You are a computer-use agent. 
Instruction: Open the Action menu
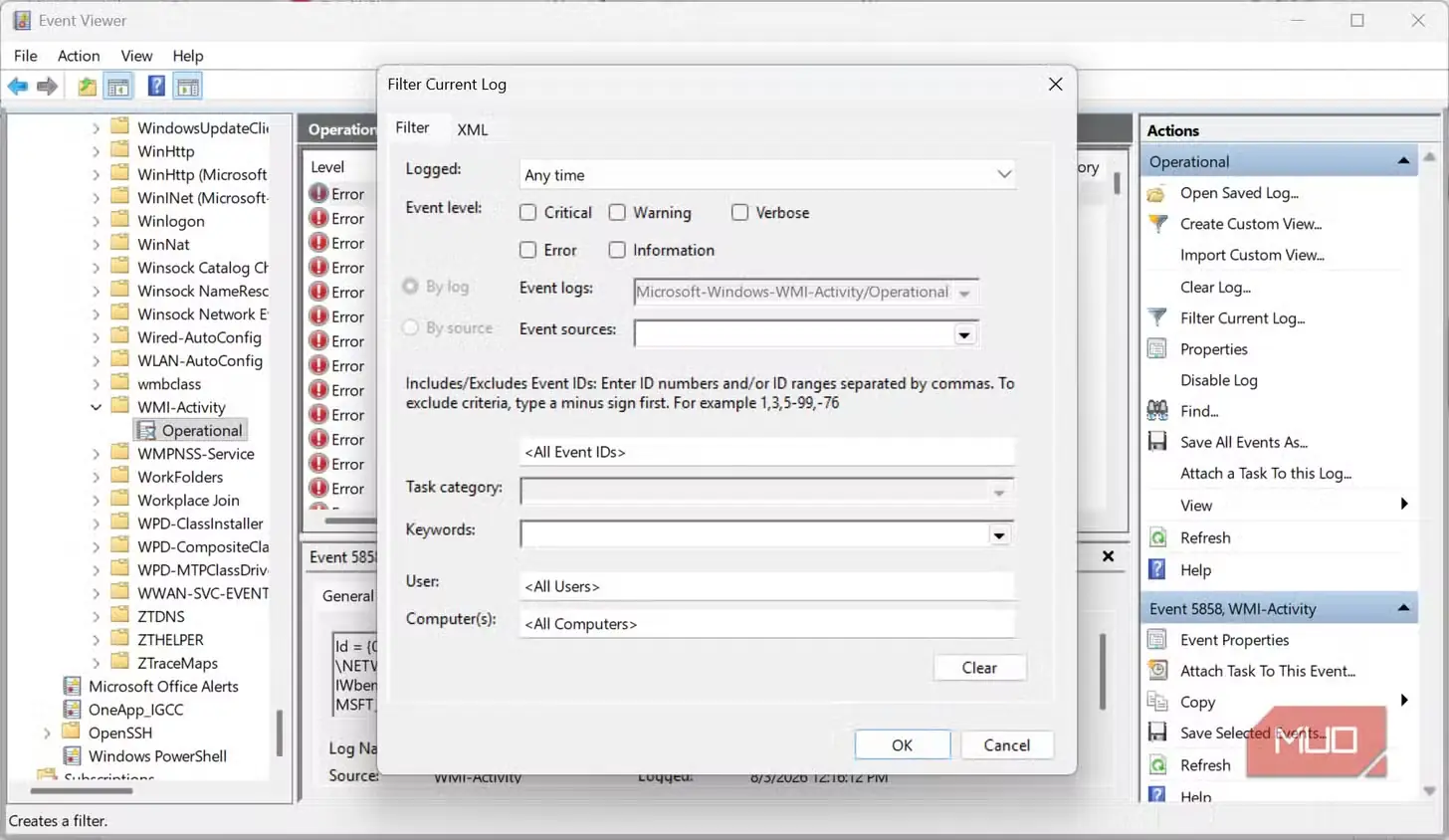click(x=79, y=56)
